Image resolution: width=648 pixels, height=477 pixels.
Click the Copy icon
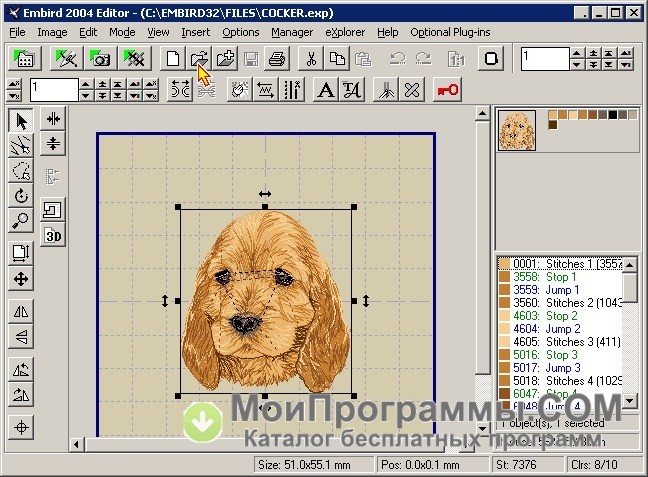tap(337, 58)
